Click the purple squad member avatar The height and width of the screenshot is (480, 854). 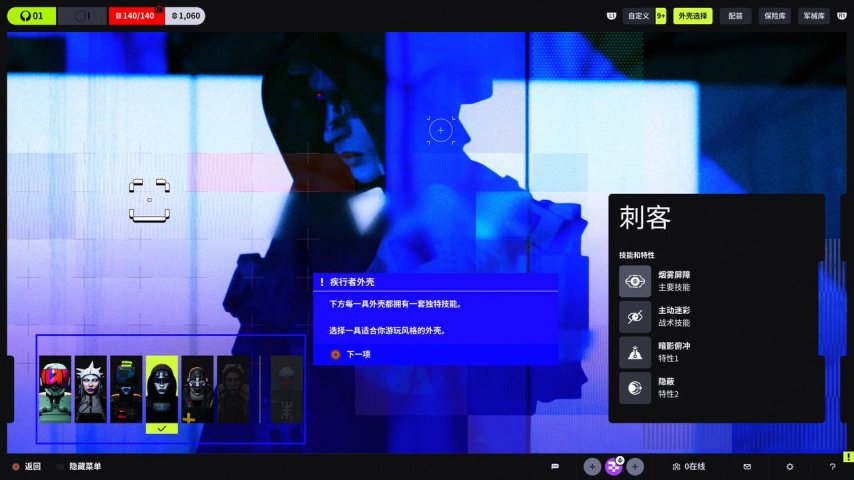pyautogui.click(x=614, y=466)
